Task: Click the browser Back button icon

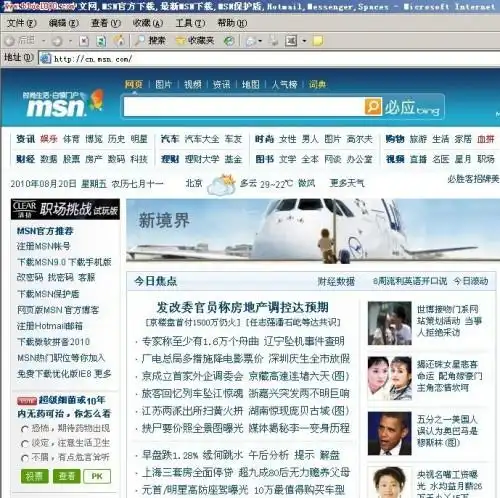Action: coord(10,41)
